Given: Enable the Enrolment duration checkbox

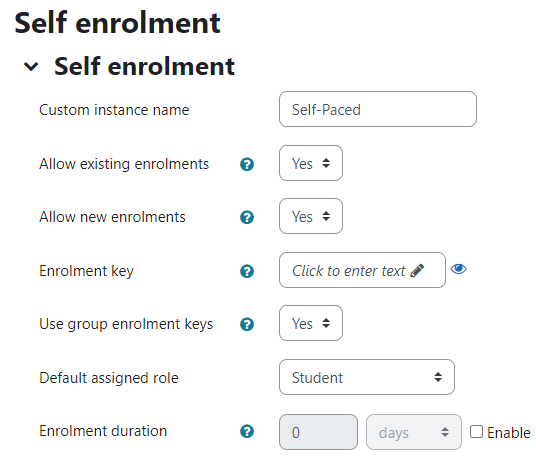Looking at the screenshot, I should click(x=476, y=432).
